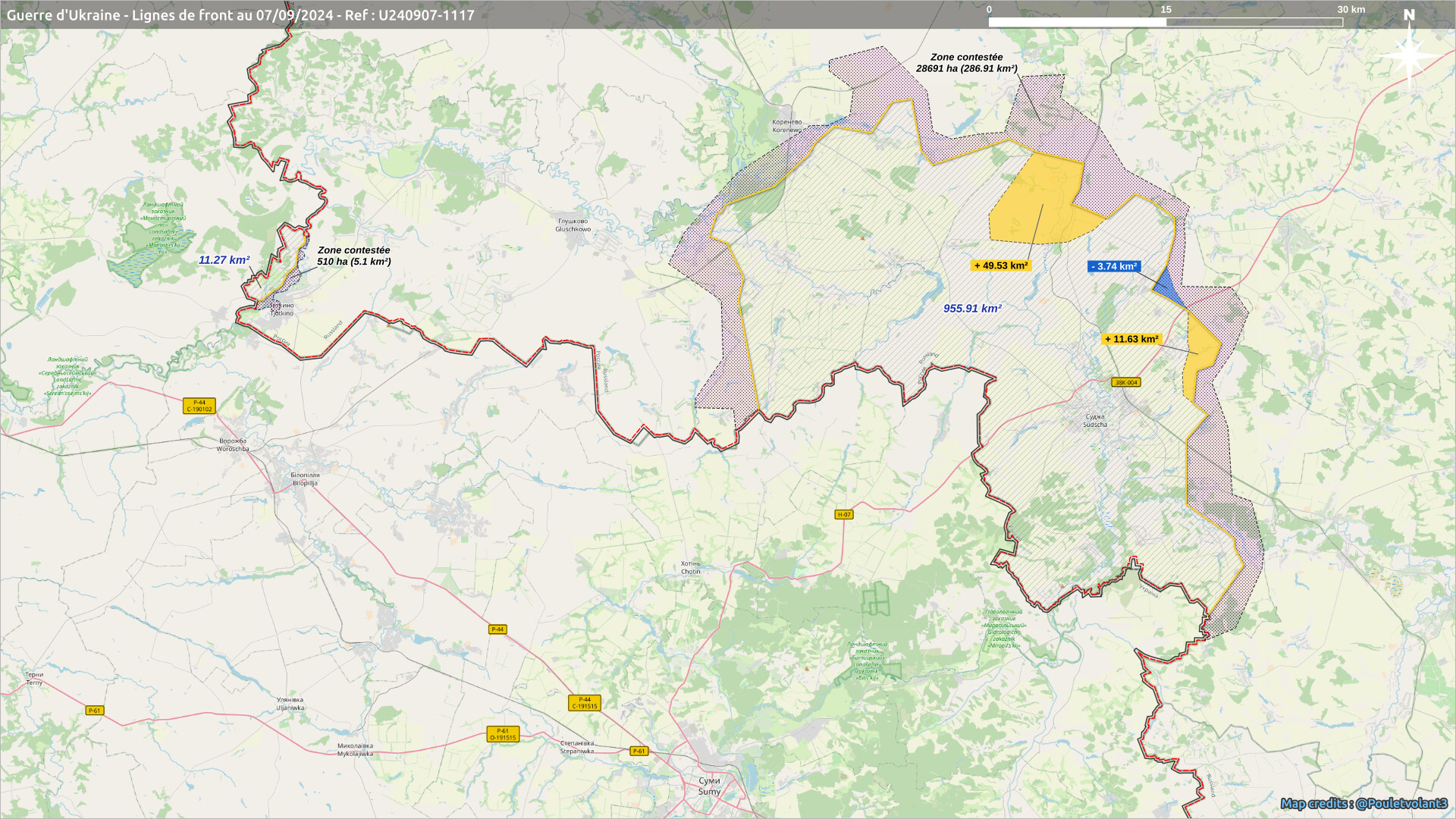Click the - 3.74 km² blue label

coord(1114,266)
